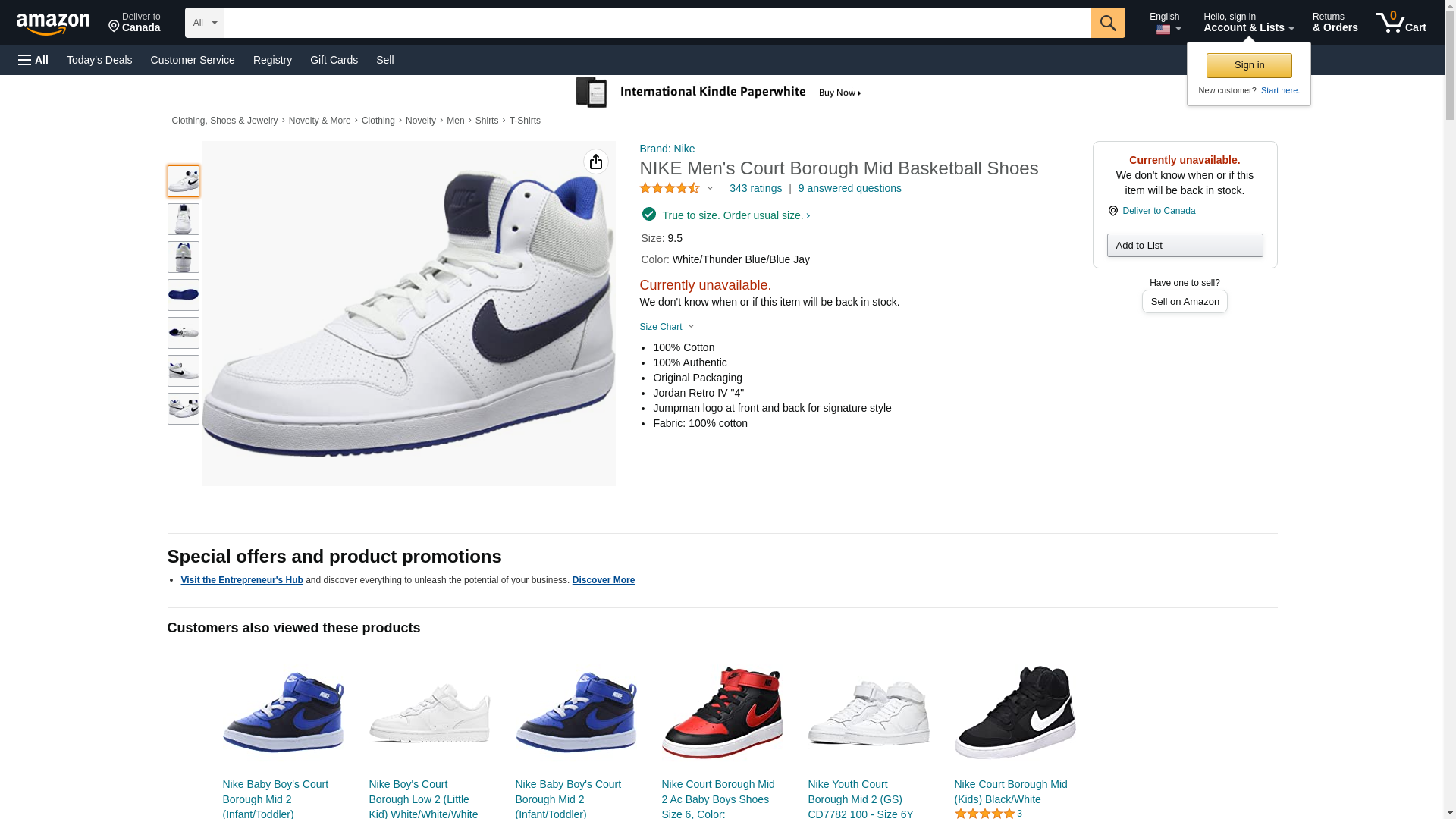
Task: Go to Gift Cards page
Action: pyautogui.click(x=334, y=60)
